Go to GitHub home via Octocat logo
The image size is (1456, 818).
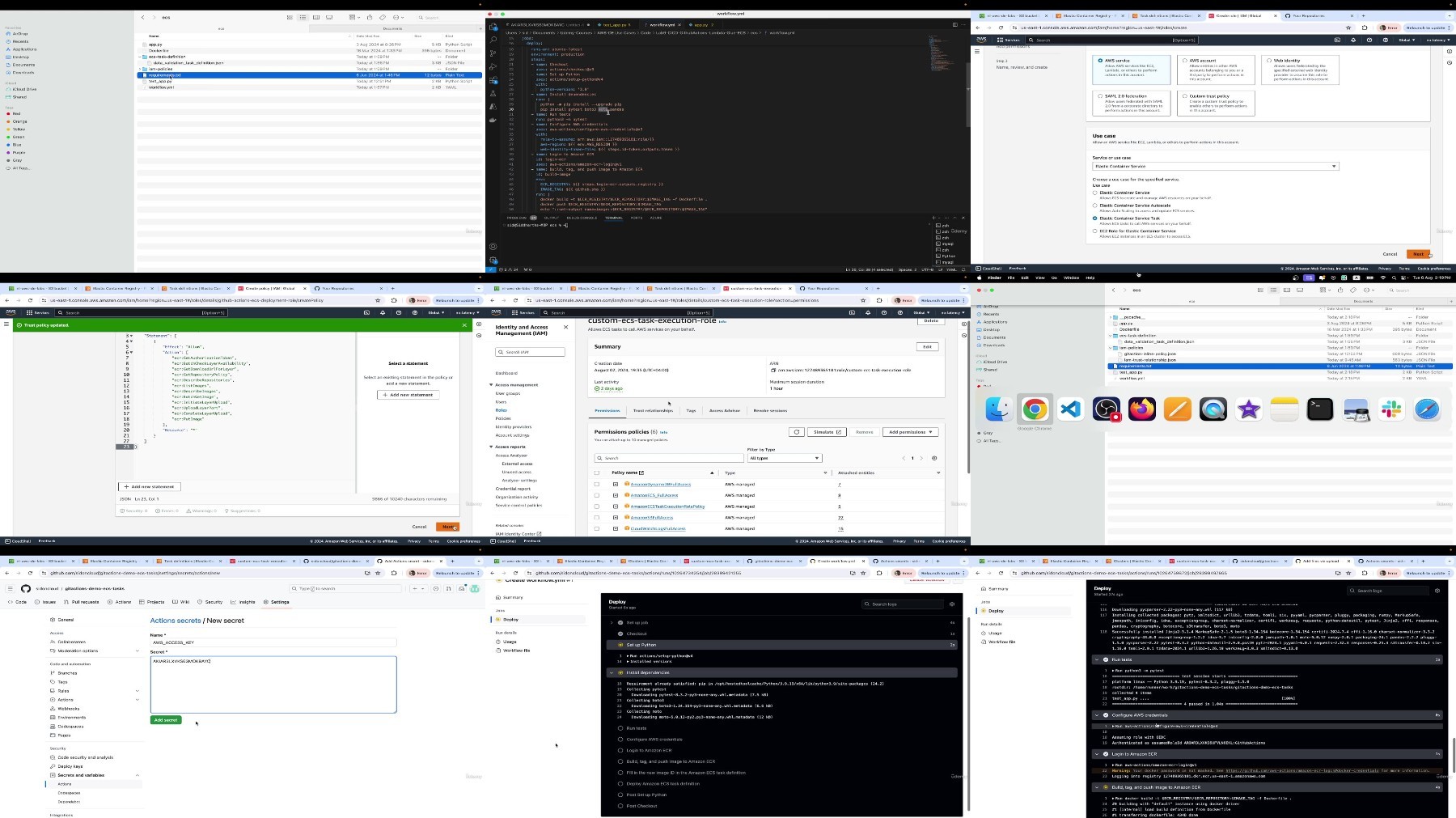tap(26, 589)
